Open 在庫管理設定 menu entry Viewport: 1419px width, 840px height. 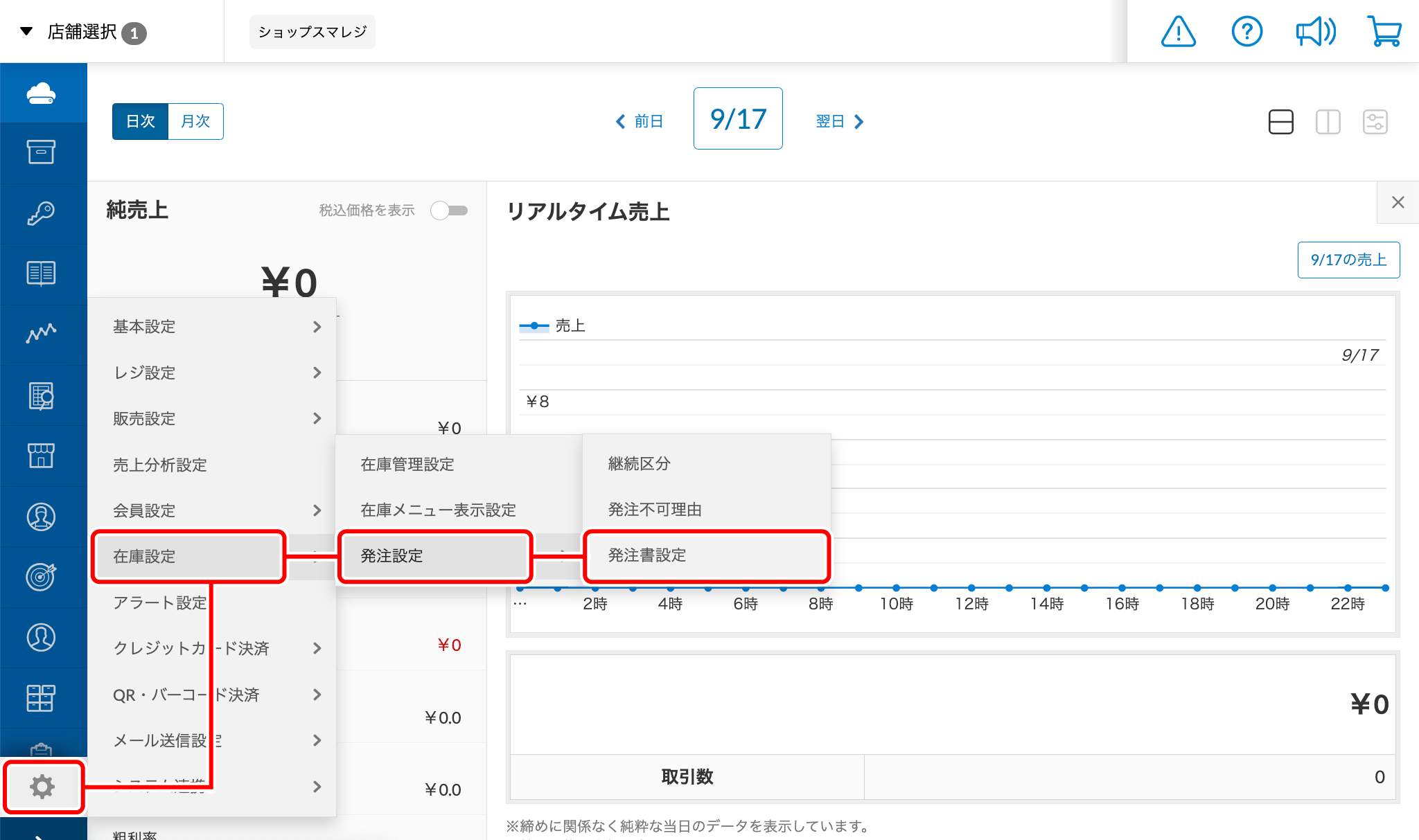pos(407,464)
